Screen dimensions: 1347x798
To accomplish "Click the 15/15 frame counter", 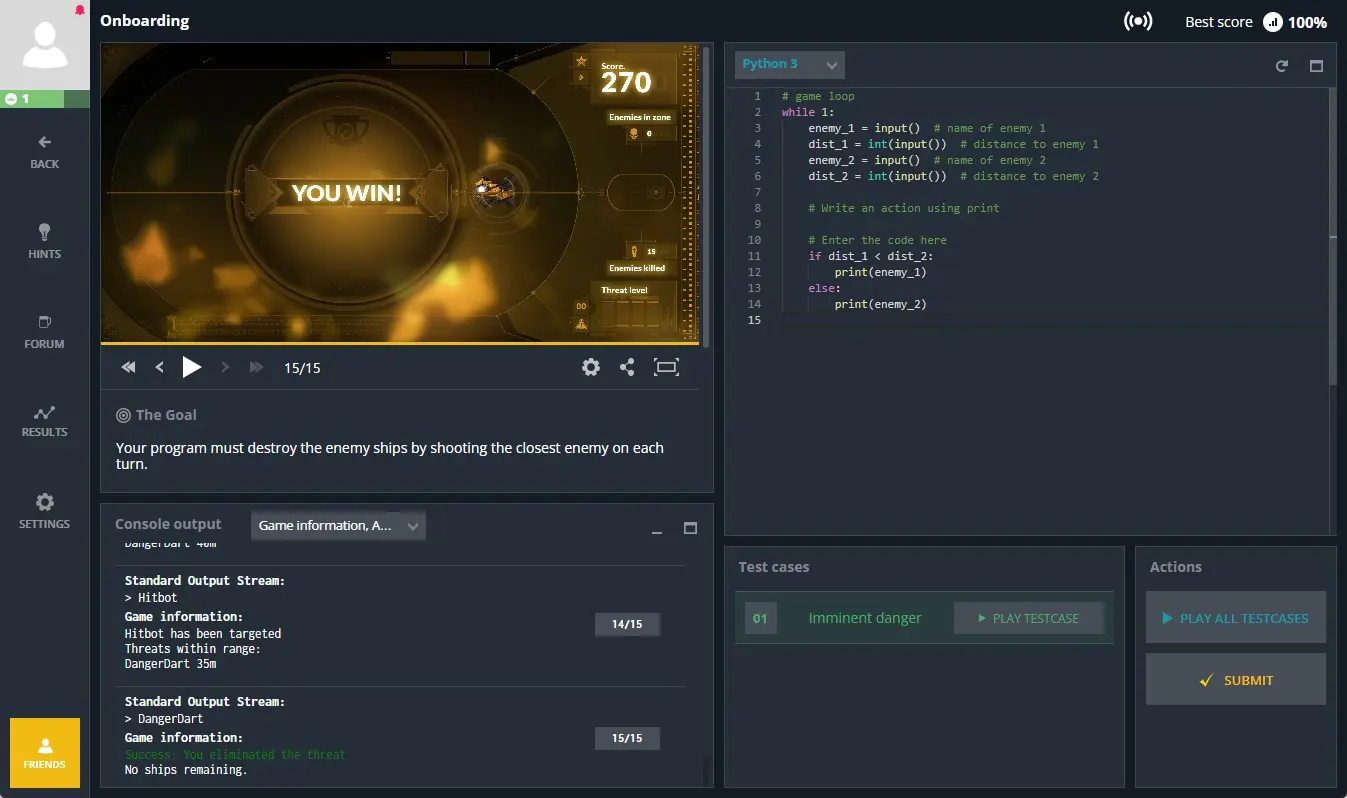I will pos(302,368).
